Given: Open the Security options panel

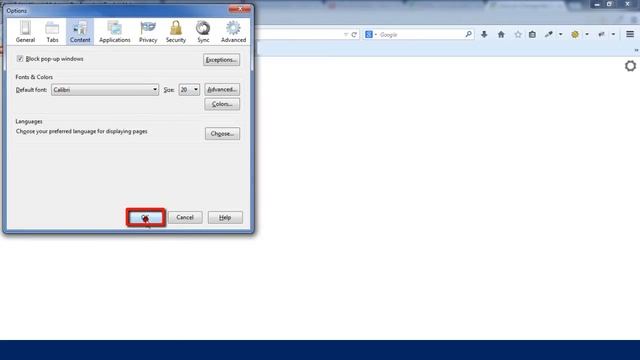Looking at the screenshot, I should point(176,31).
